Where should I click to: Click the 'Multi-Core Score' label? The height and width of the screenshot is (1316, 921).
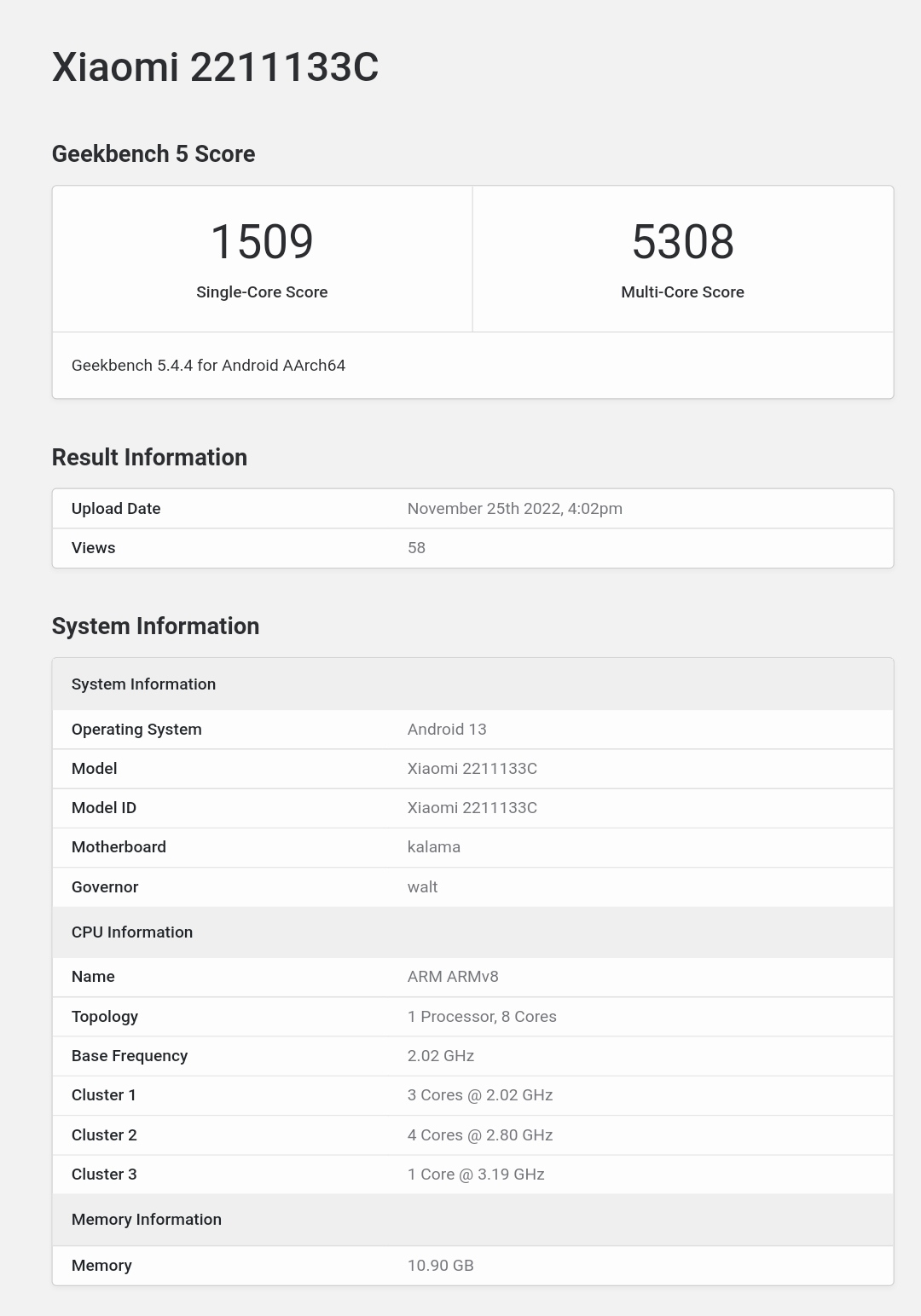click(683, 292)
